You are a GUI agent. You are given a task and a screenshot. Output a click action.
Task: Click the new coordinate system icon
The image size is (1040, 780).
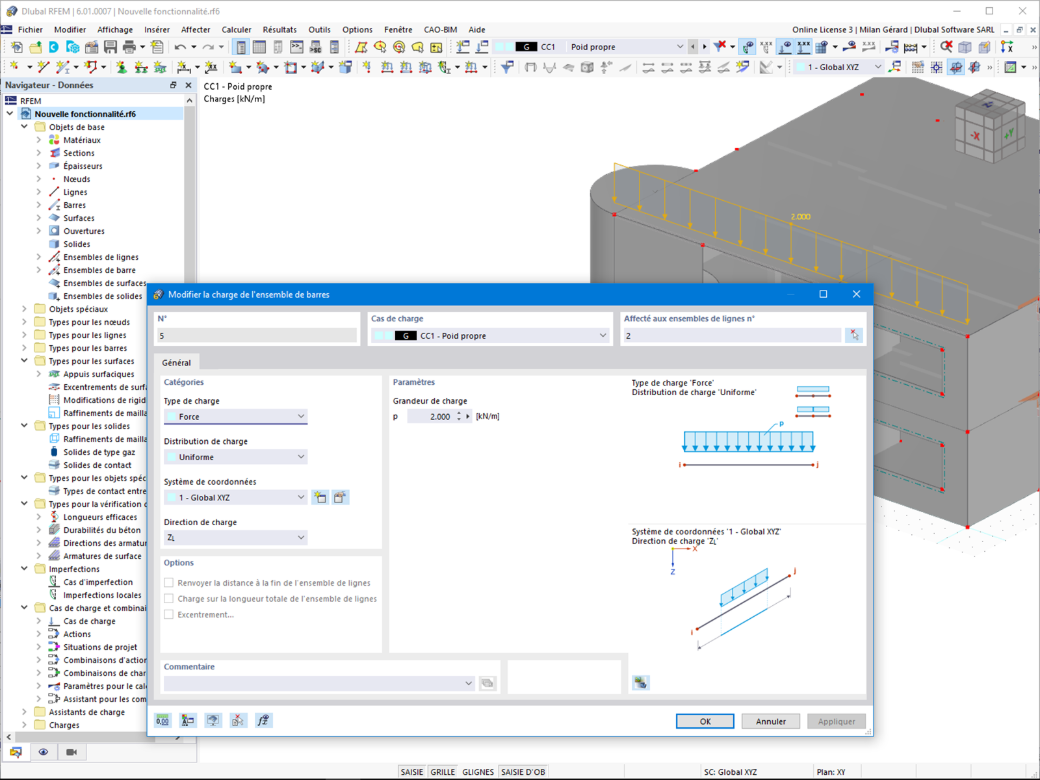tap(320, 497)
